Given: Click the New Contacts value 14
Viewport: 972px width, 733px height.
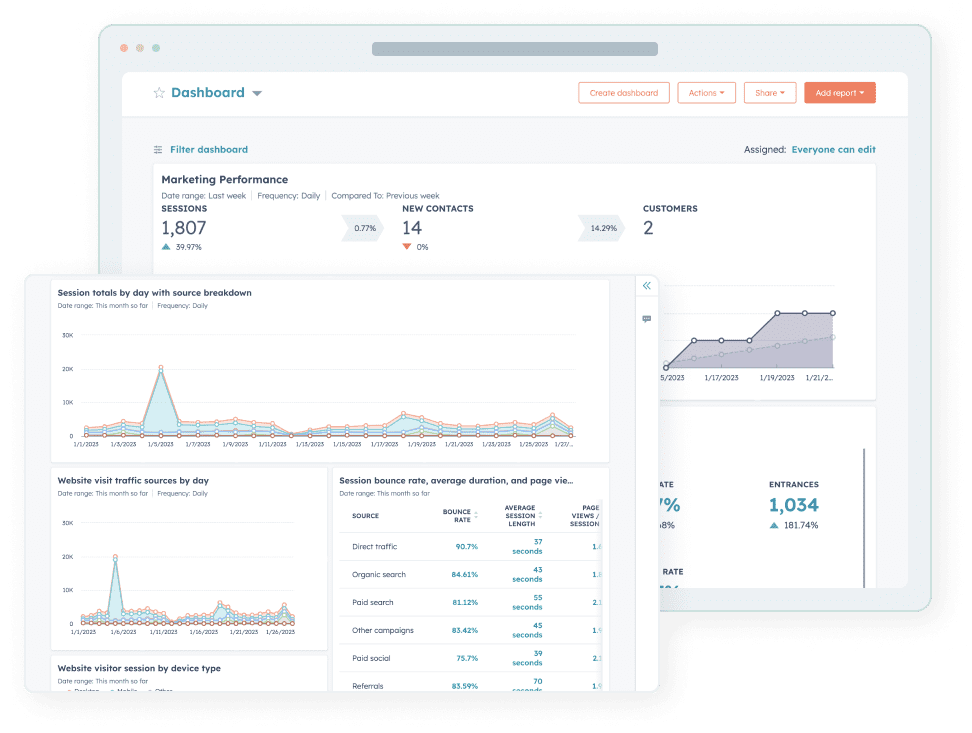Looking at the screenshot, I should coord(412,228).
